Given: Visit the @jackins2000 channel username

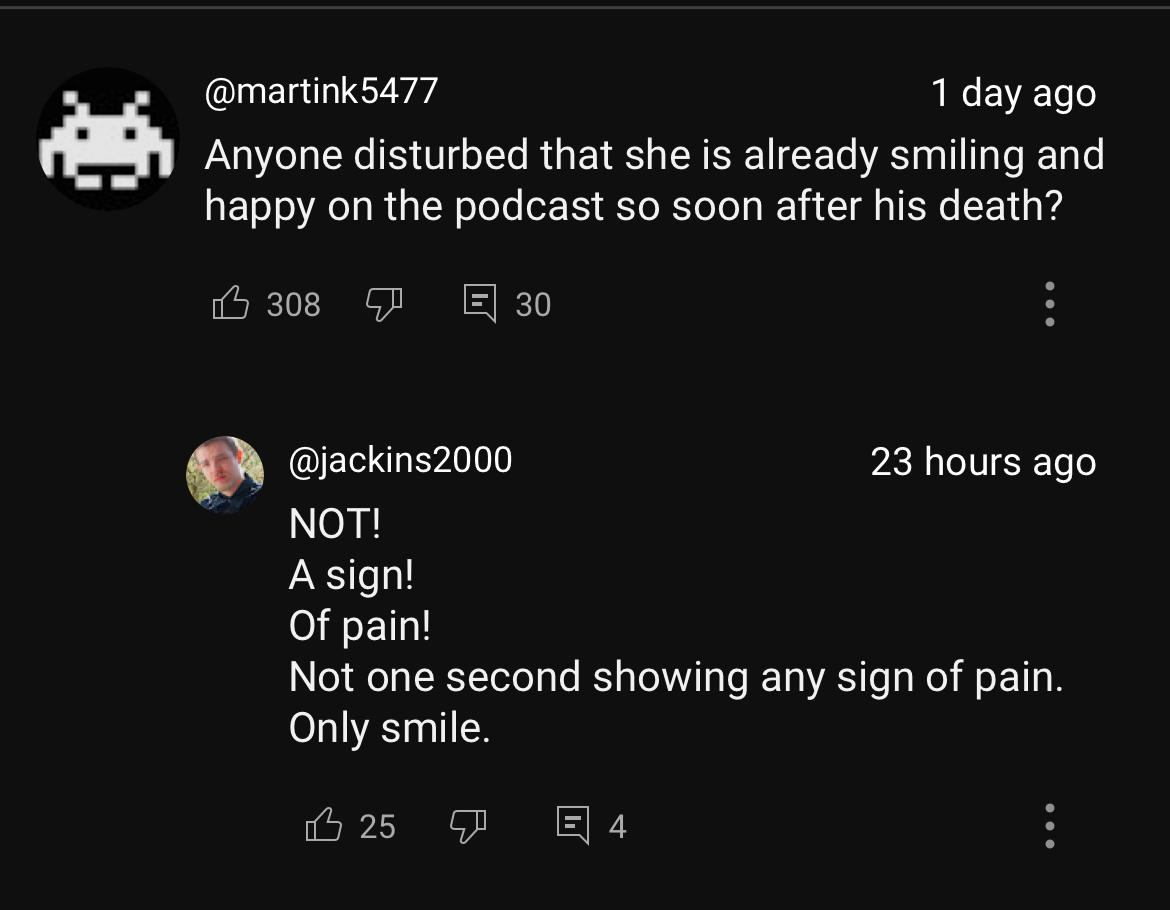Looking at the screenshot, I should point(400,460).
